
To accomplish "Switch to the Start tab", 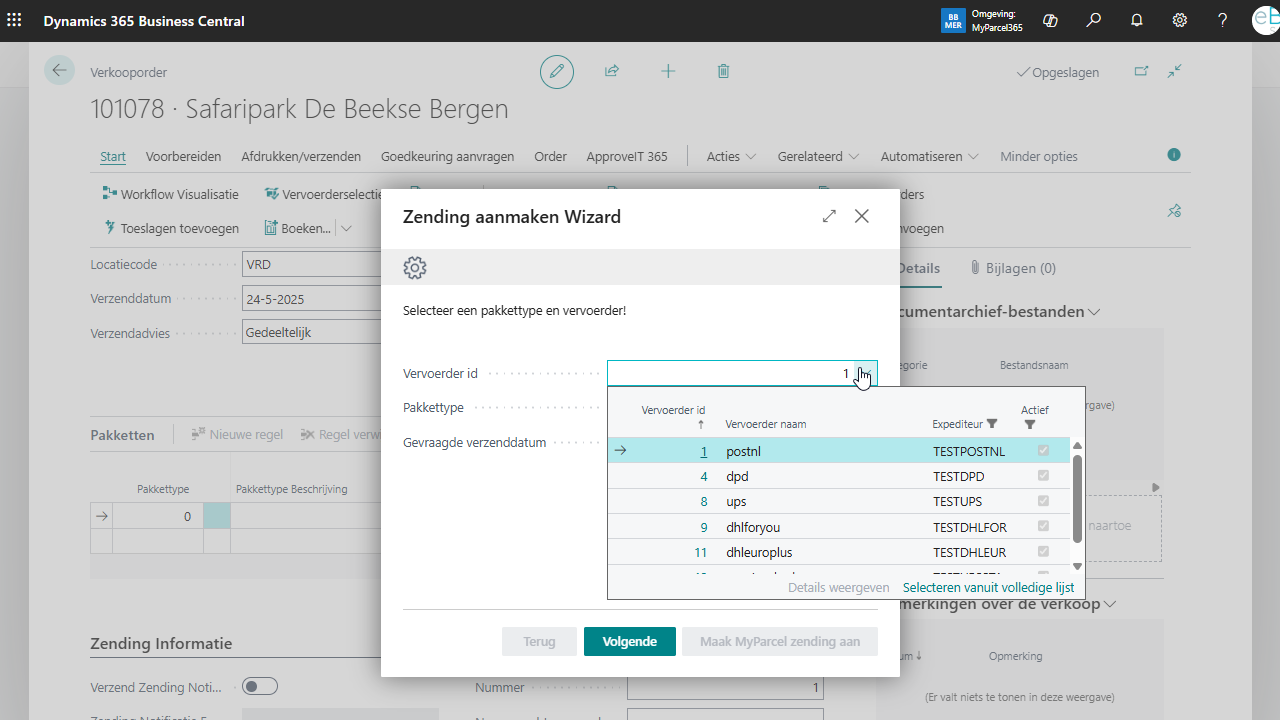I will tap(113, 156).
